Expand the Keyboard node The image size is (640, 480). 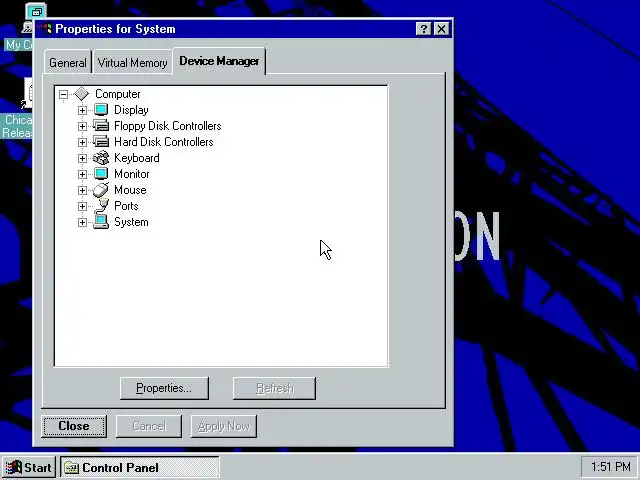click(x=82, y=158)
